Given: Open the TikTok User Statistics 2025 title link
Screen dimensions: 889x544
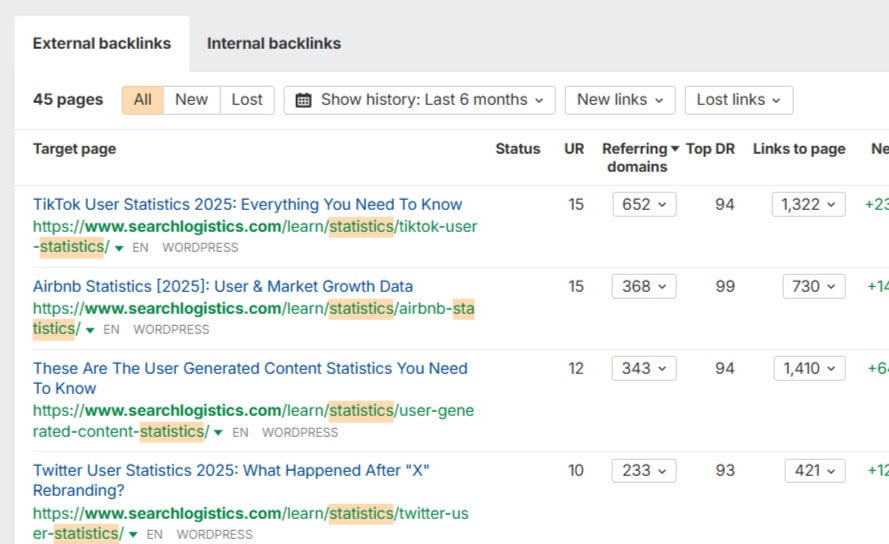Looking at the screenshot, I should click(247, 204).
